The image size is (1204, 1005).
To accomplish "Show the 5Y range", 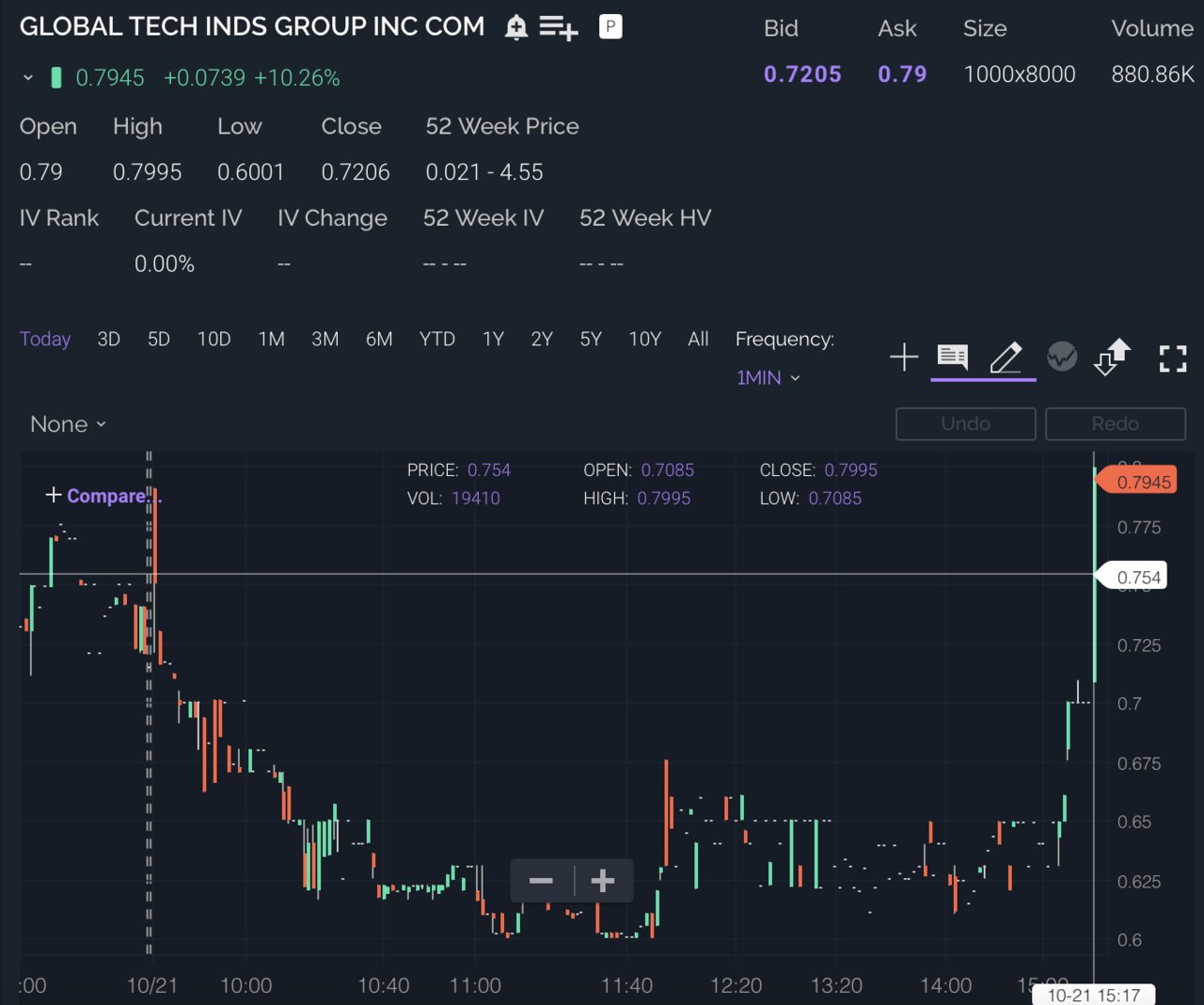I will 591,339.
